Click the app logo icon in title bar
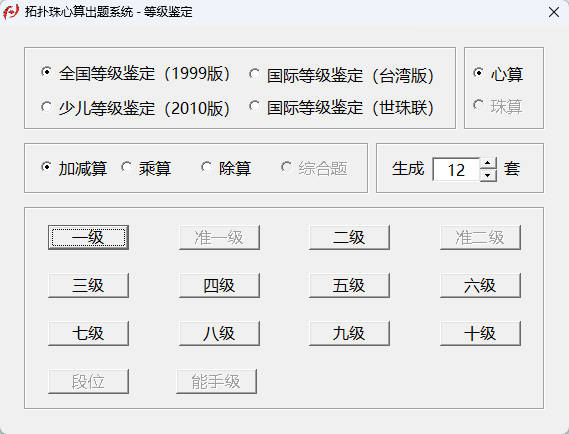The height and width of the screenshot is (434, 569). 11,12
